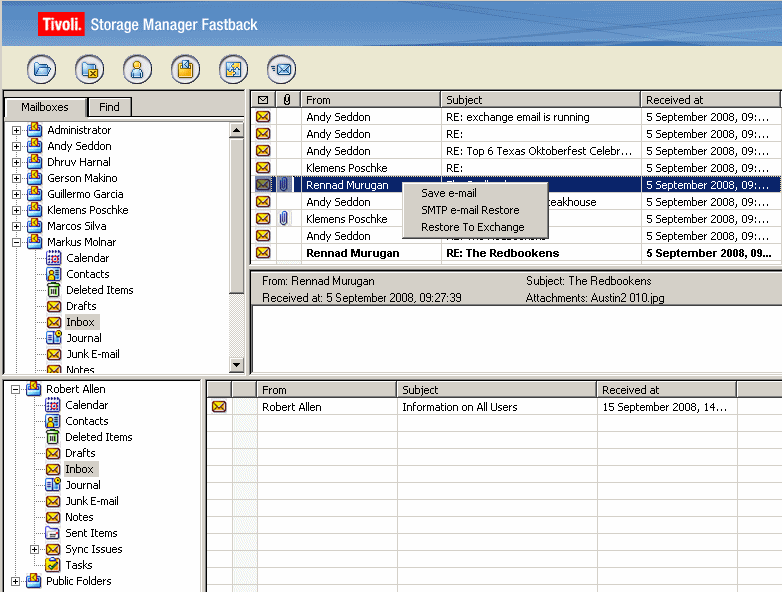
Task: Select email 'RE: exchange email is running'
Action: click(x=516, y=117)
